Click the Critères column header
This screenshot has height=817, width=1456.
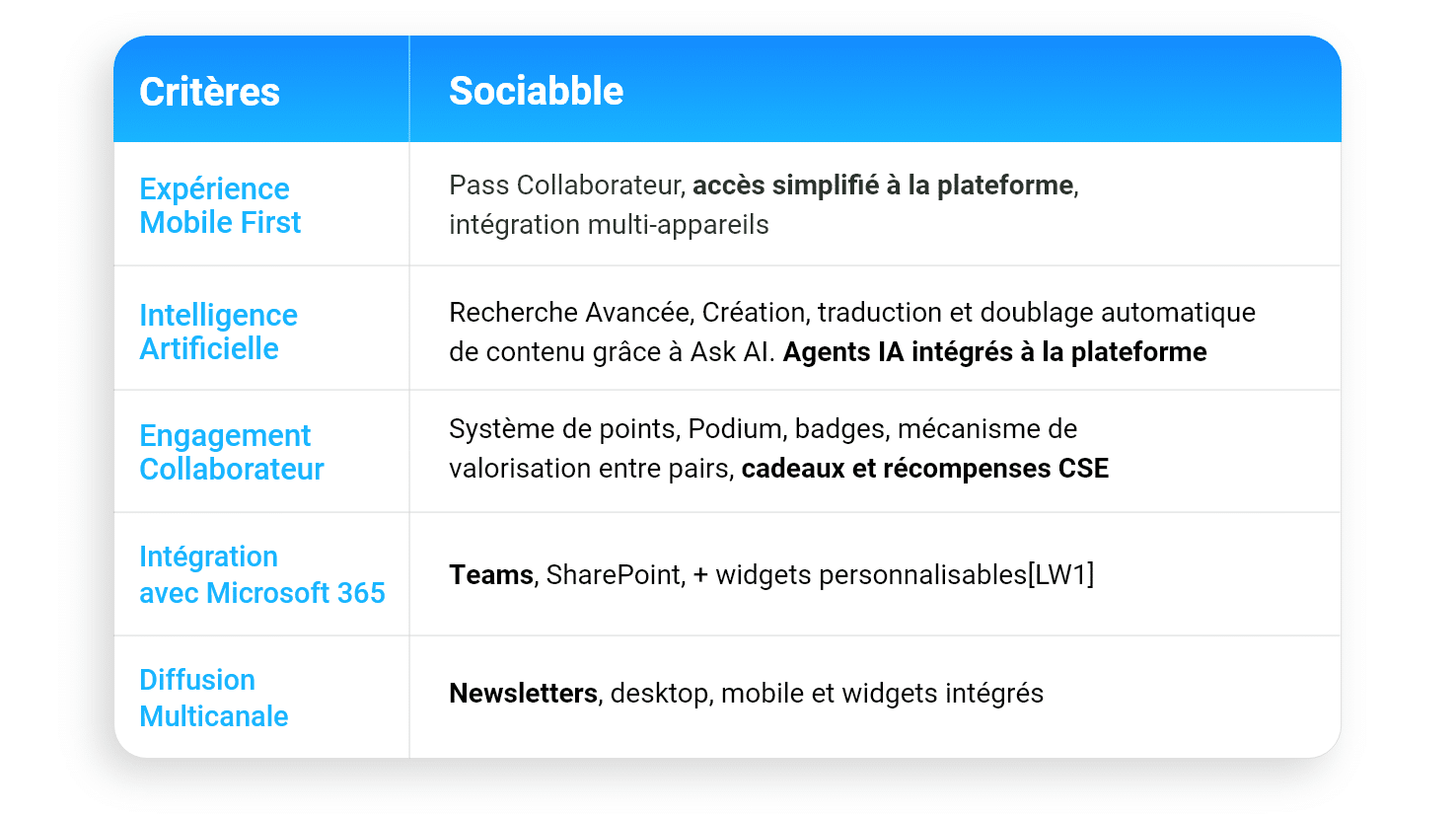[x=209, y=92]
